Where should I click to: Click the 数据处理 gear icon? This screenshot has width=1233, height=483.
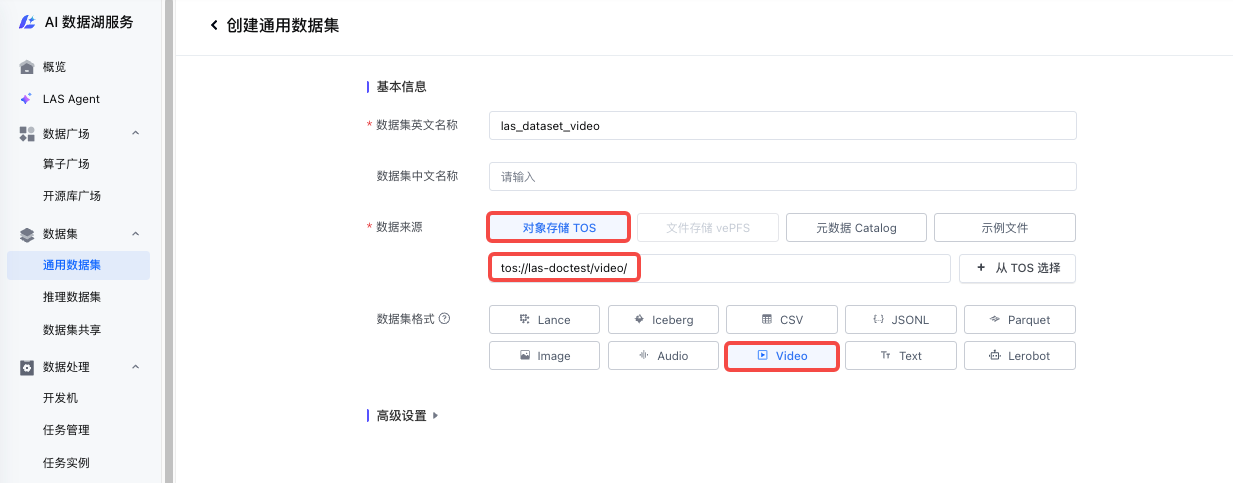pyautogui.click(x=27, y=367)
